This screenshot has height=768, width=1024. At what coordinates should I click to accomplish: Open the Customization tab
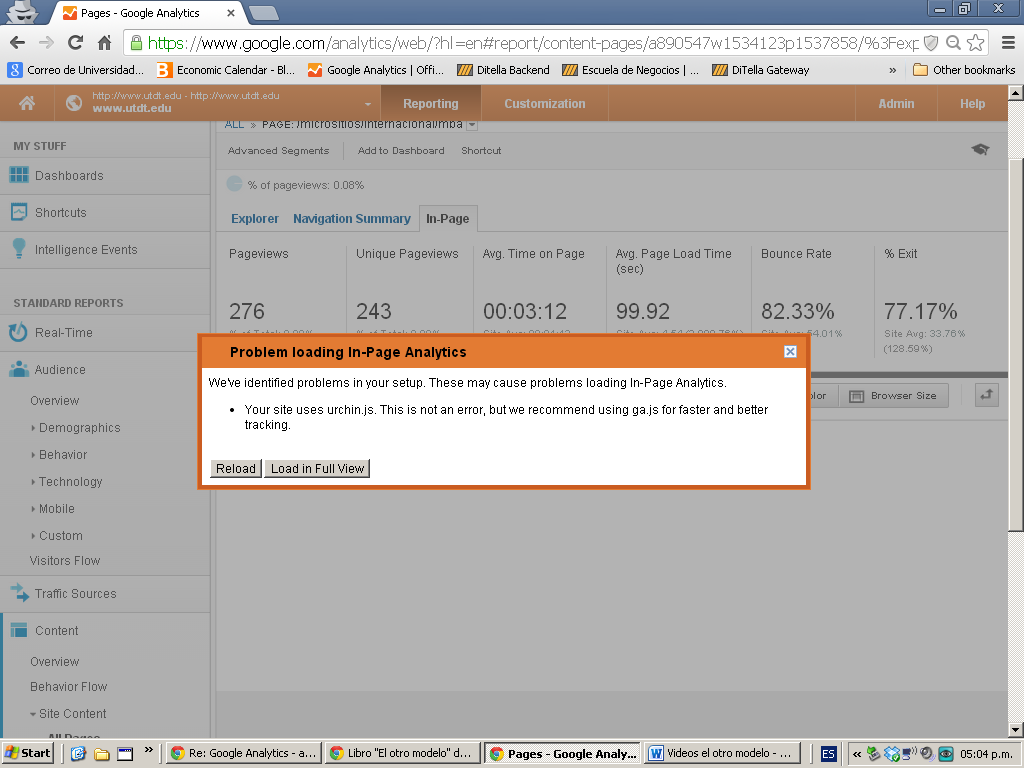click(545, 103)
